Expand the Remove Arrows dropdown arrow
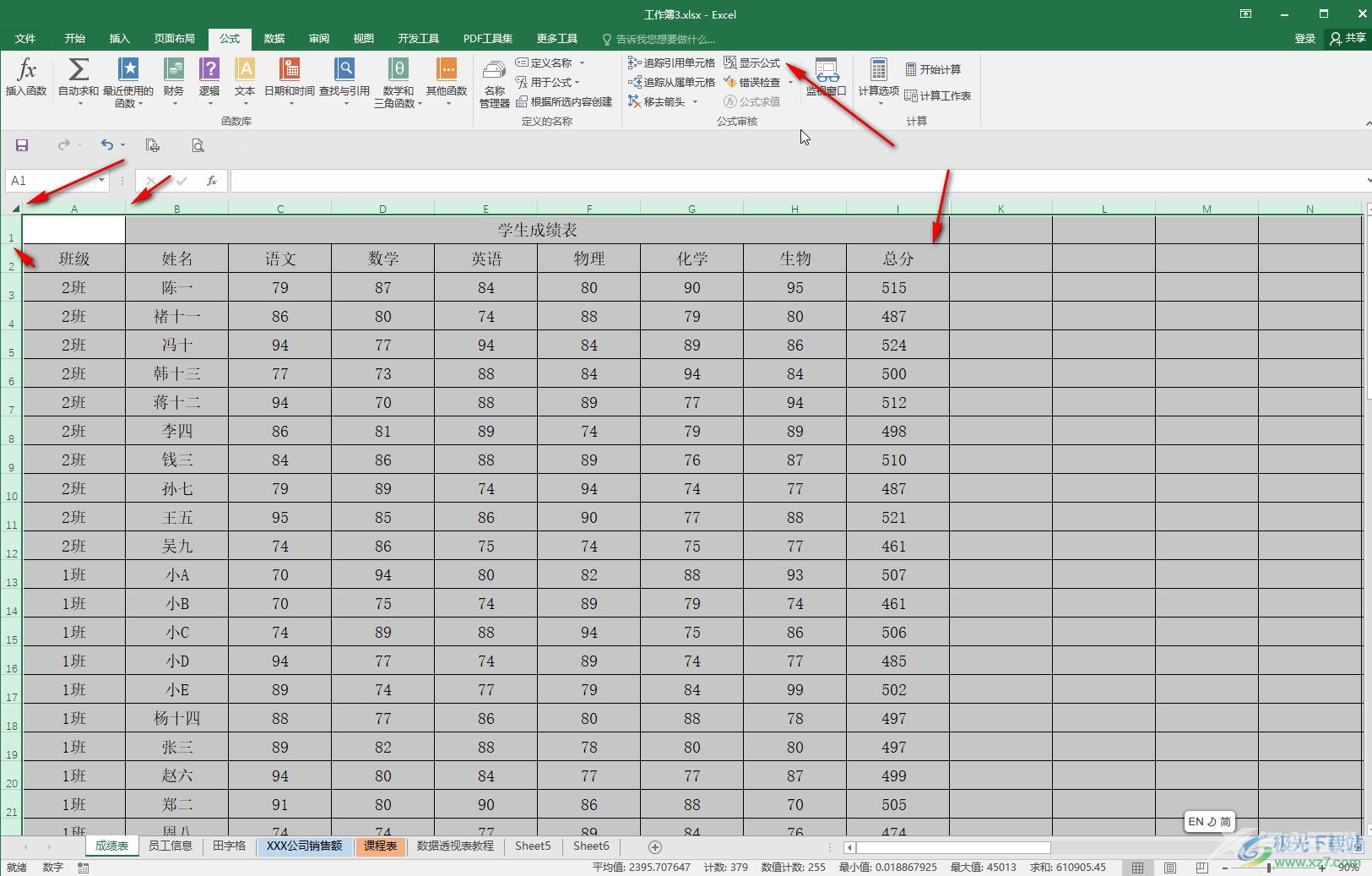 pos(696,101)
